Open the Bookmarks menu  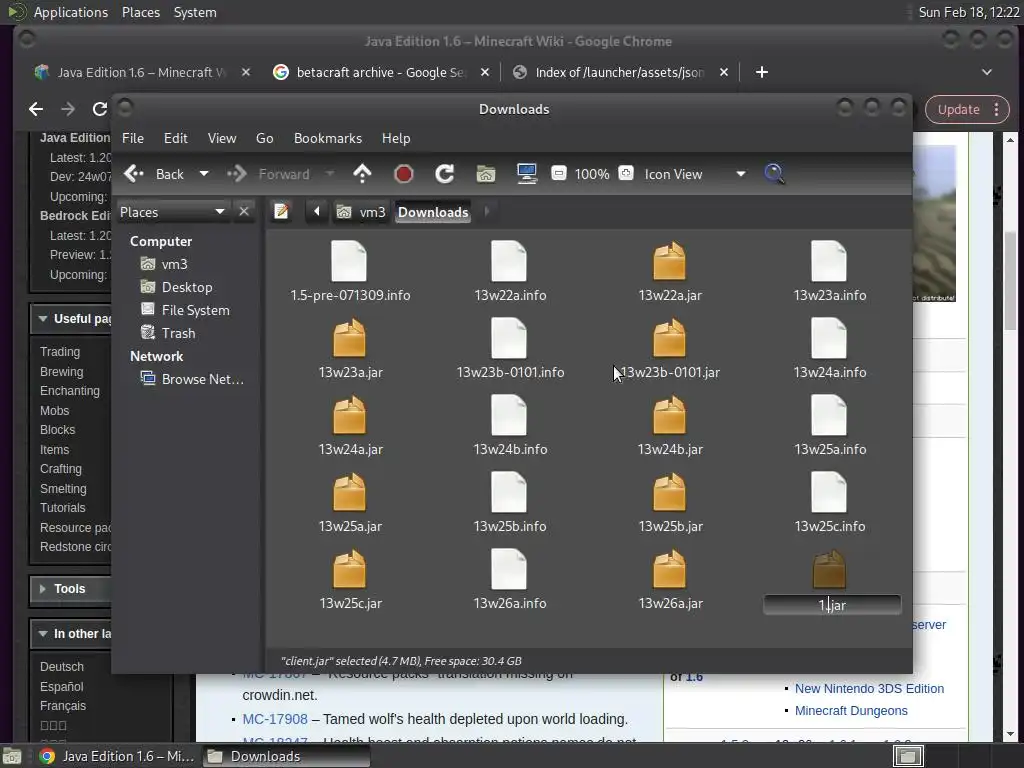[328, 138]
